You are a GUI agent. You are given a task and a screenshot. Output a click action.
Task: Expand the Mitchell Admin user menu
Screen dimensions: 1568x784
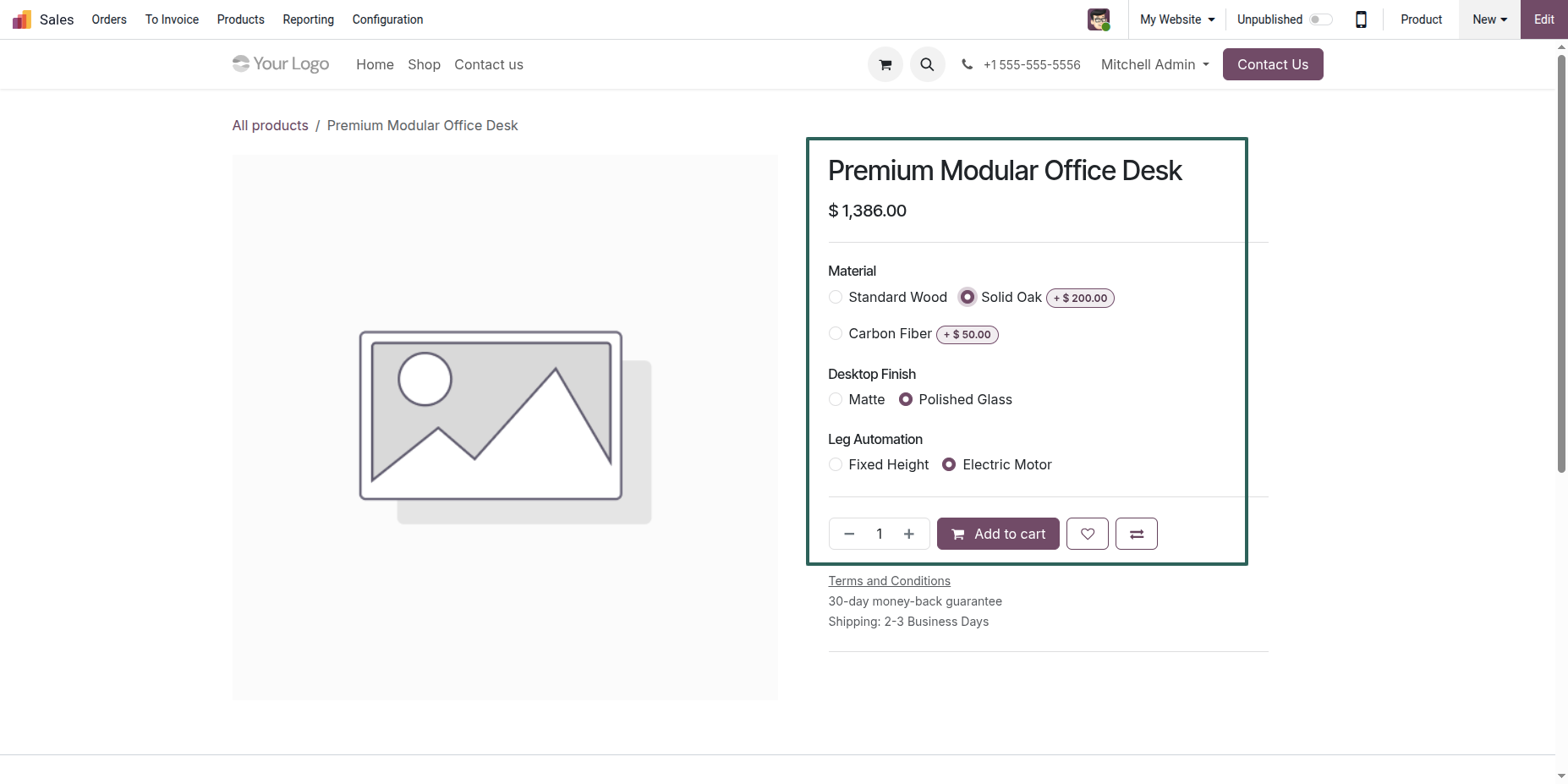(1155, 64)
